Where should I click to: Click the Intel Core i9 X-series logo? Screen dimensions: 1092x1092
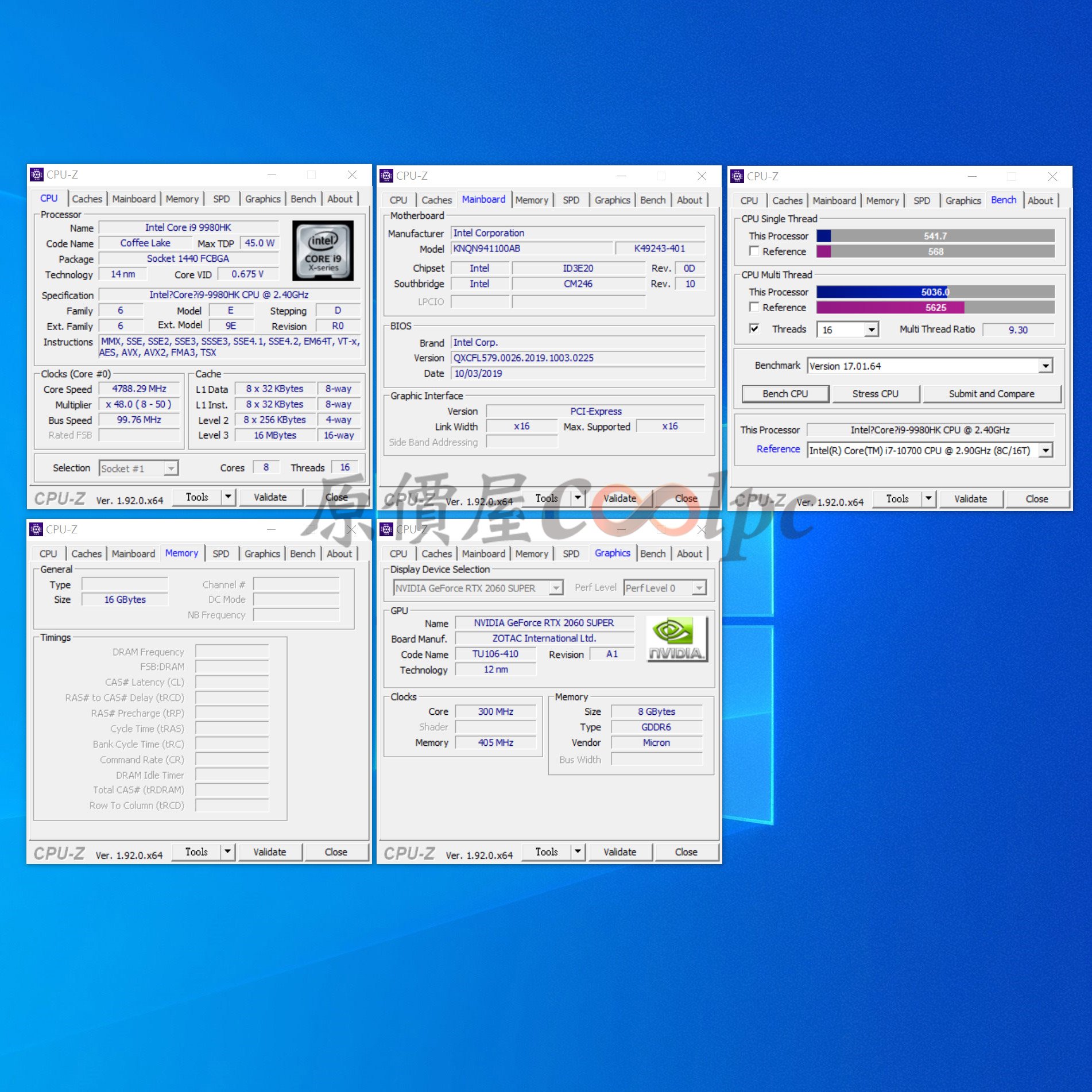click(323, 251)
